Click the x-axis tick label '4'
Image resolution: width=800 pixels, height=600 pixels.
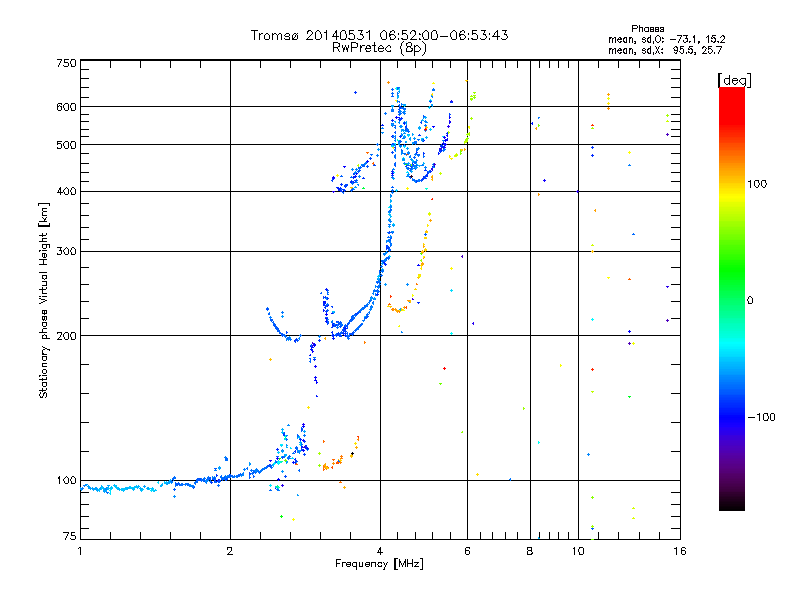tap(380, 551)
